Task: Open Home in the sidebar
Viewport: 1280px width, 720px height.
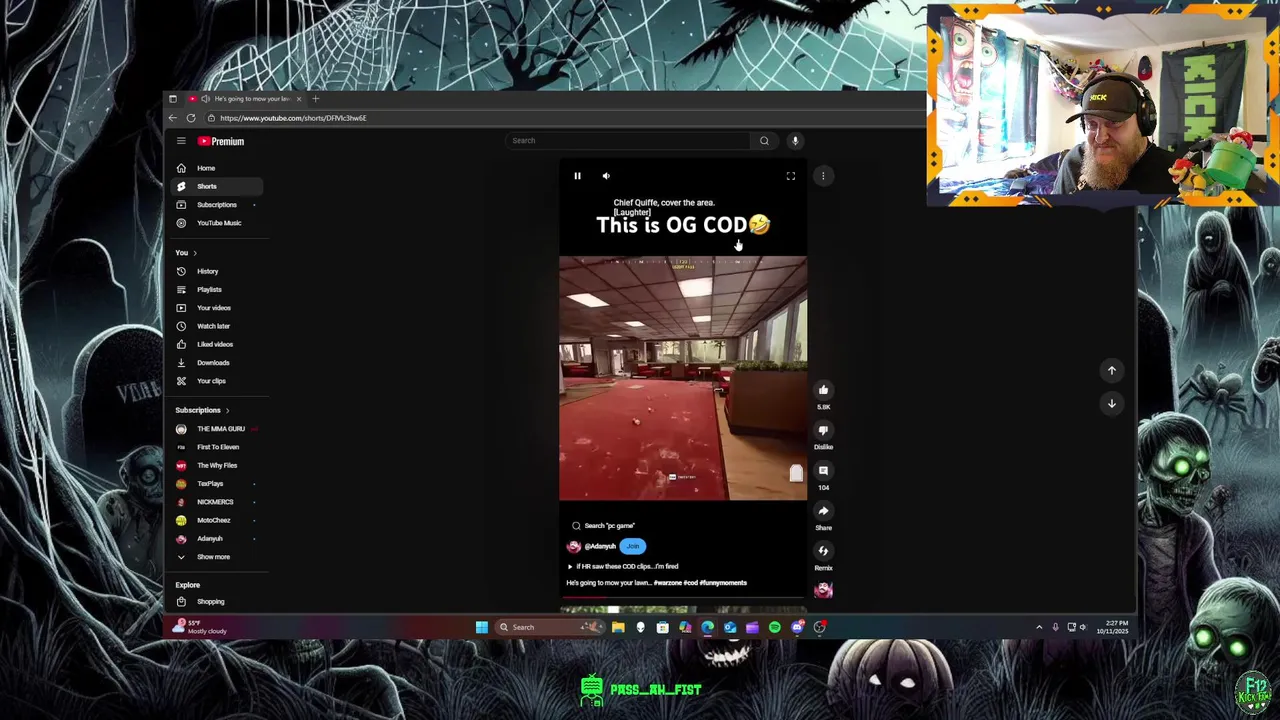Action: pos(216,168)
